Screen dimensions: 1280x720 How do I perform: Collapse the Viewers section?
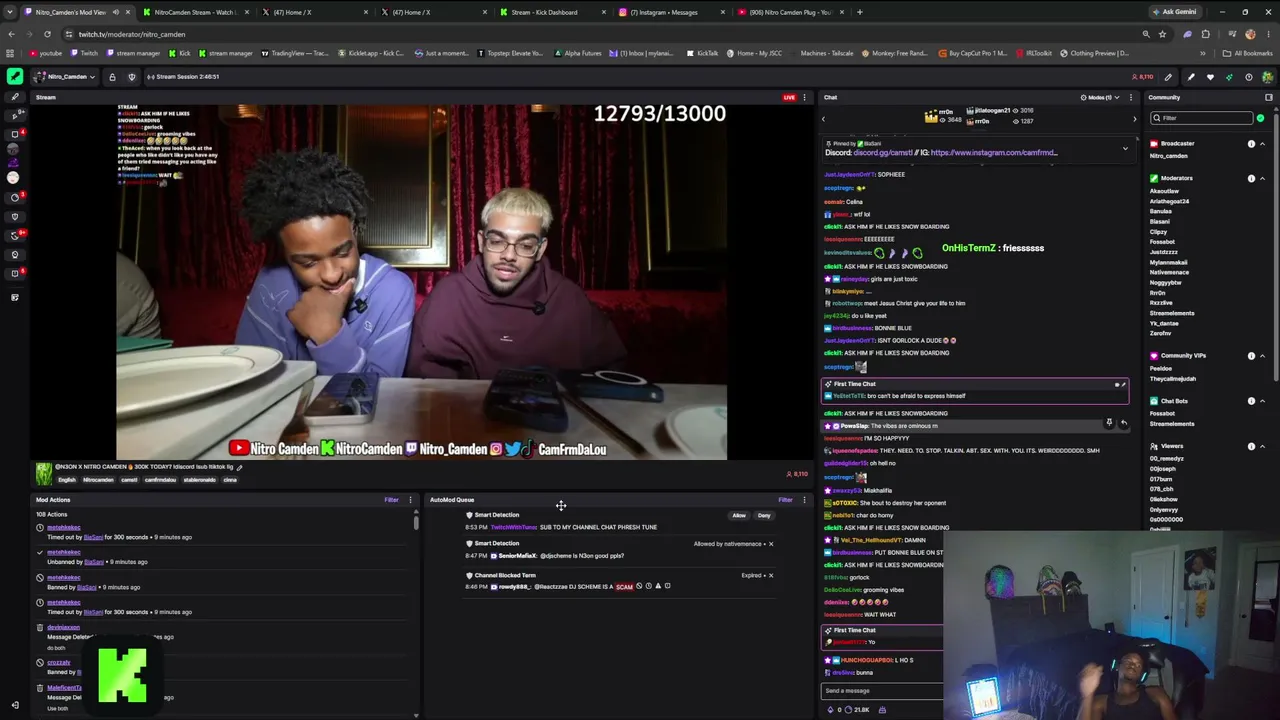tap(1262, 446)
